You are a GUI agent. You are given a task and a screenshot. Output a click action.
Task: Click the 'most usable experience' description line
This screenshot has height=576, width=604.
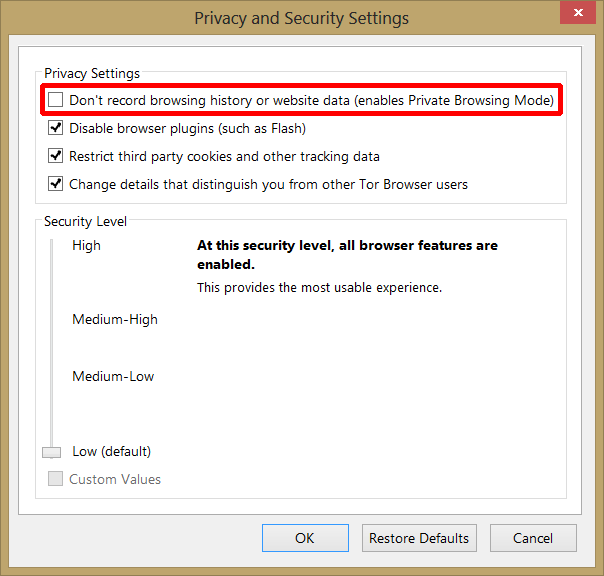click(x=319, y=288)
